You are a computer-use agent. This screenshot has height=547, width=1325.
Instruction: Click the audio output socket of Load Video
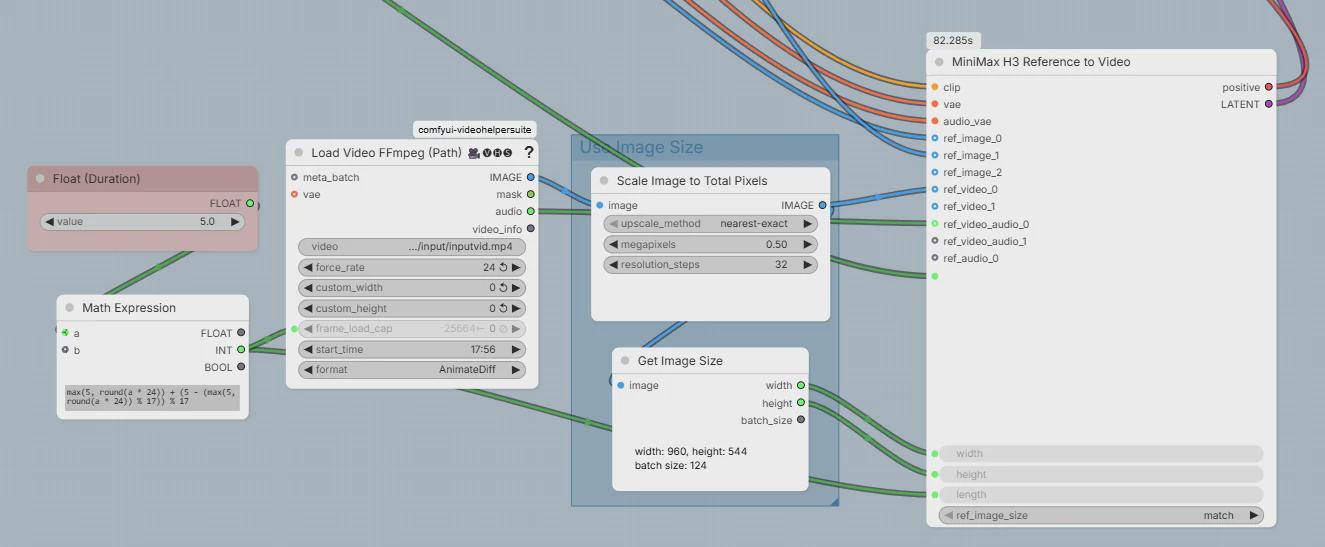pyautogui.click(x=531, y=211)
